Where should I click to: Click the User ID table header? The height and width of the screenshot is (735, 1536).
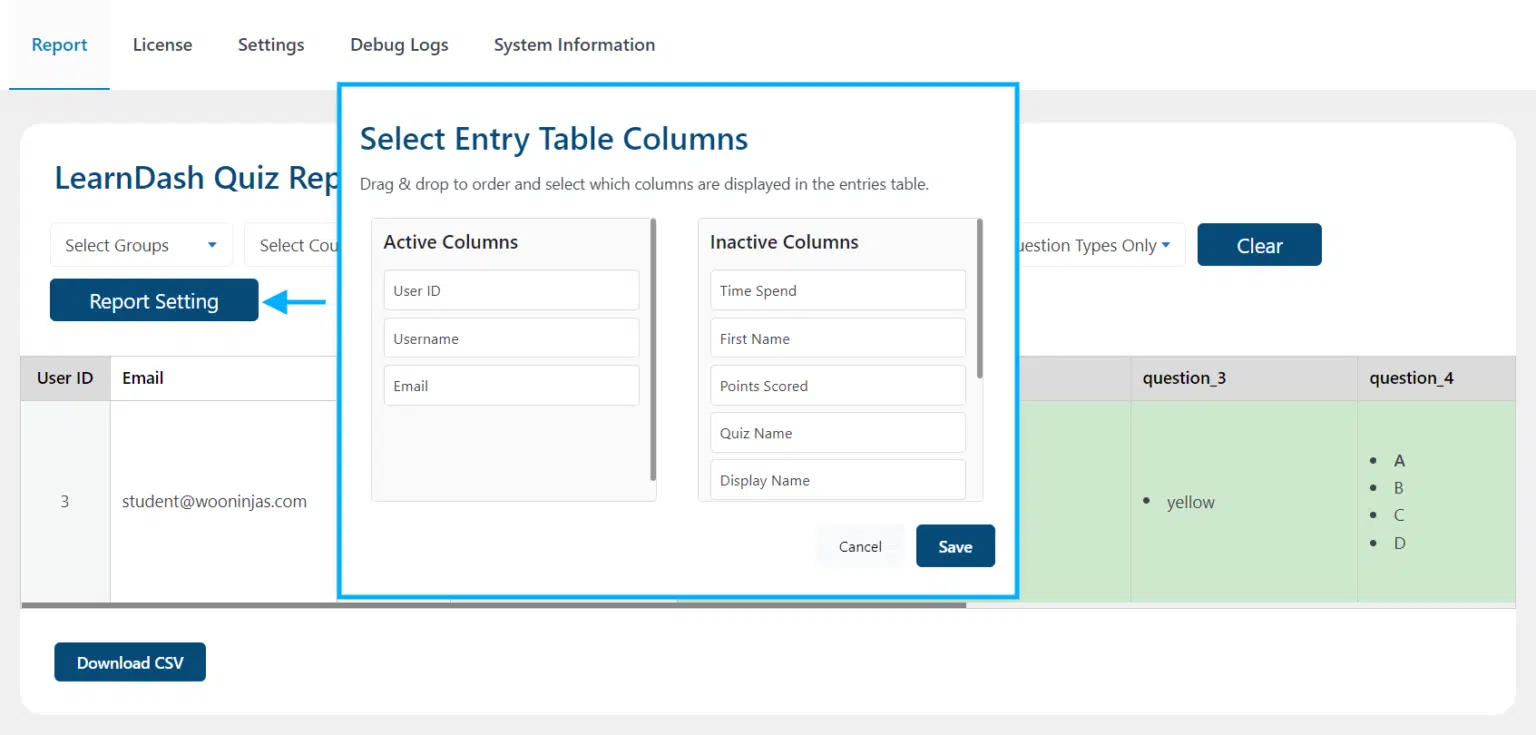65,378
